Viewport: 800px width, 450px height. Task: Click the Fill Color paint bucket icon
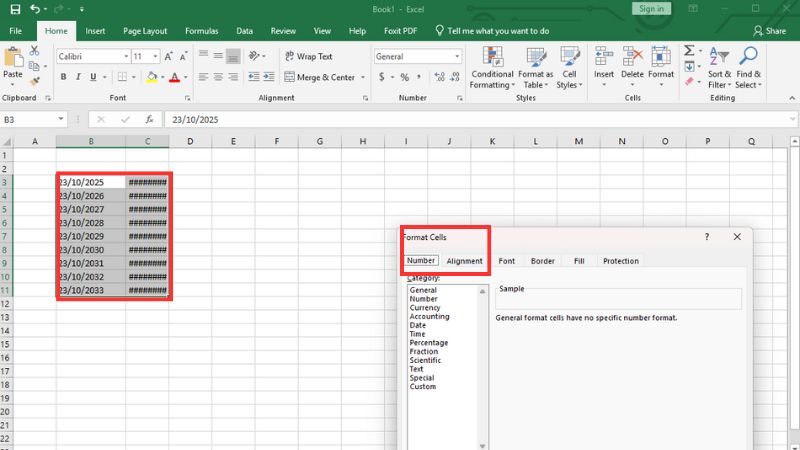pos(151,77)
